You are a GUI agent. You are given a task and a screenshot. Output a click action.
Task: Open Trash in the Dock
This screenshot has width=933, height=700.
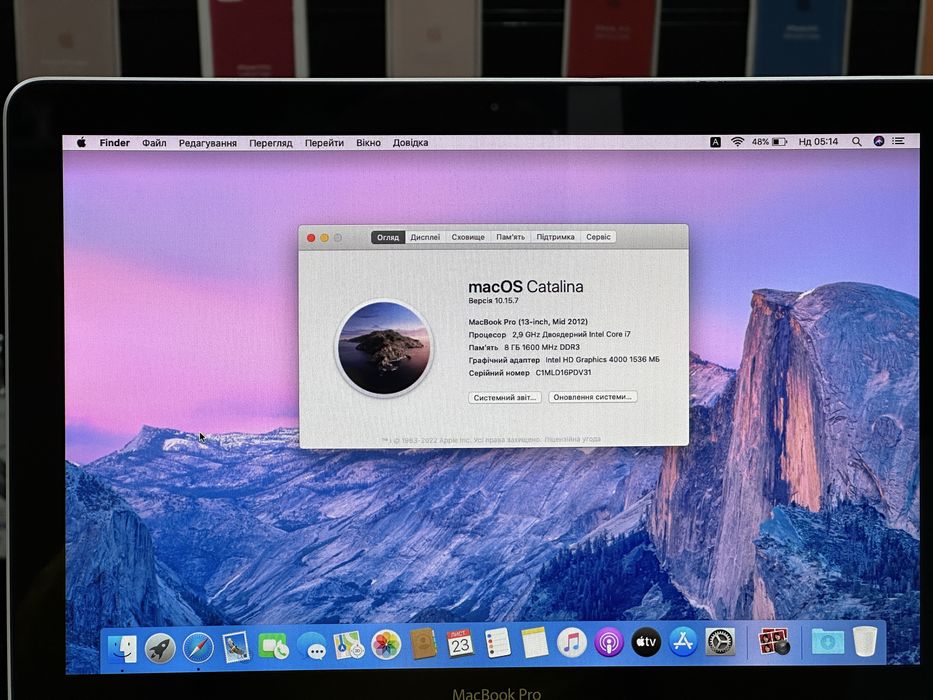[865, 641]
